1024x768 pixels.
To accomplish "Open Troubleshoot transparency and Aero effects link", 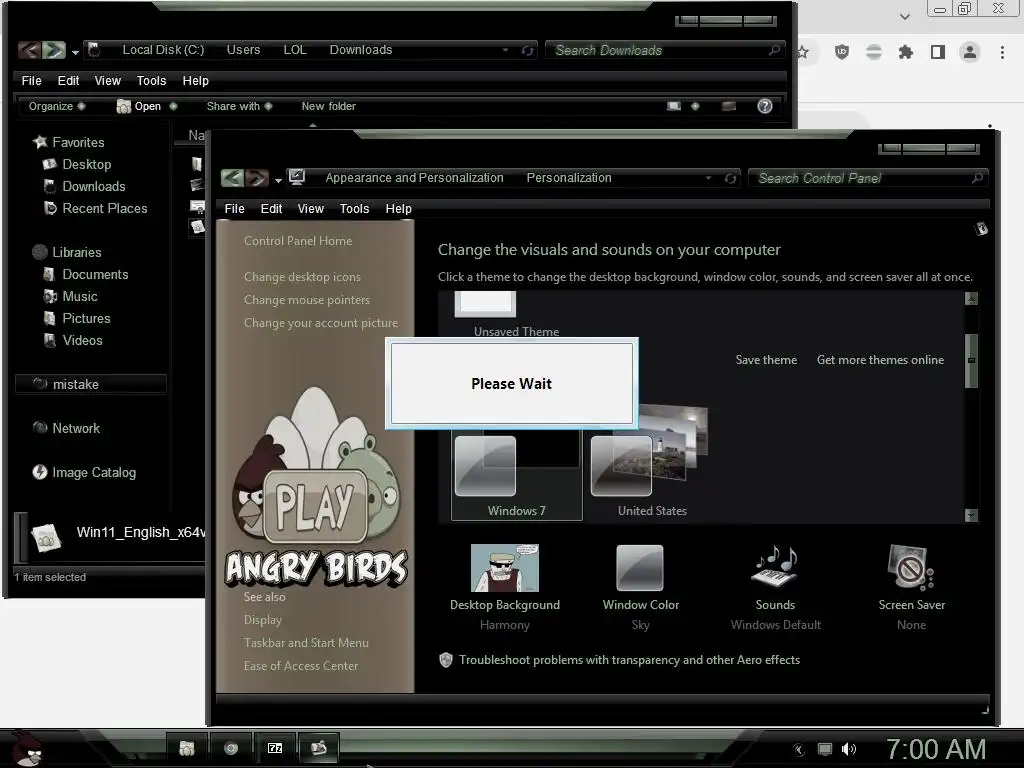I will pos(630,660).
